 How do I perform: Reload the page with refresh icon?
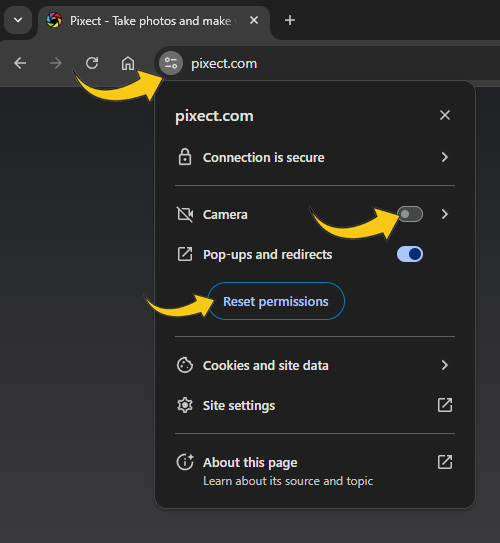click(92, 63)
